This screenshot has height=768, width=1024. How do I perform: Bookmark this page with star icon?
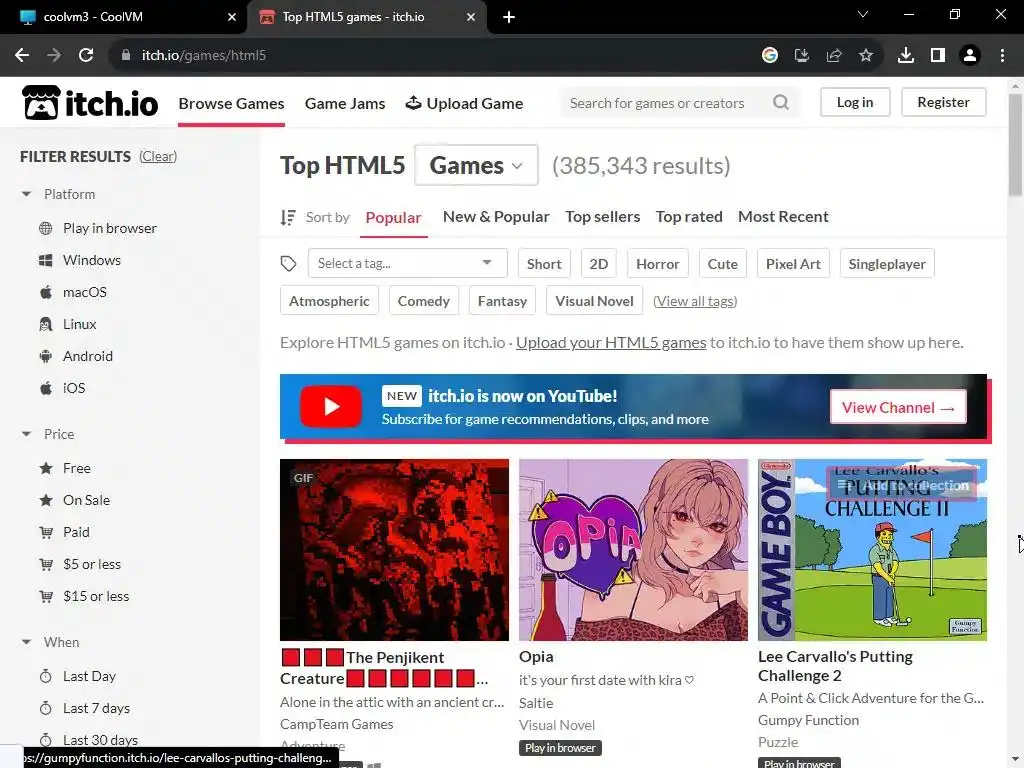[x=866, y=56]
